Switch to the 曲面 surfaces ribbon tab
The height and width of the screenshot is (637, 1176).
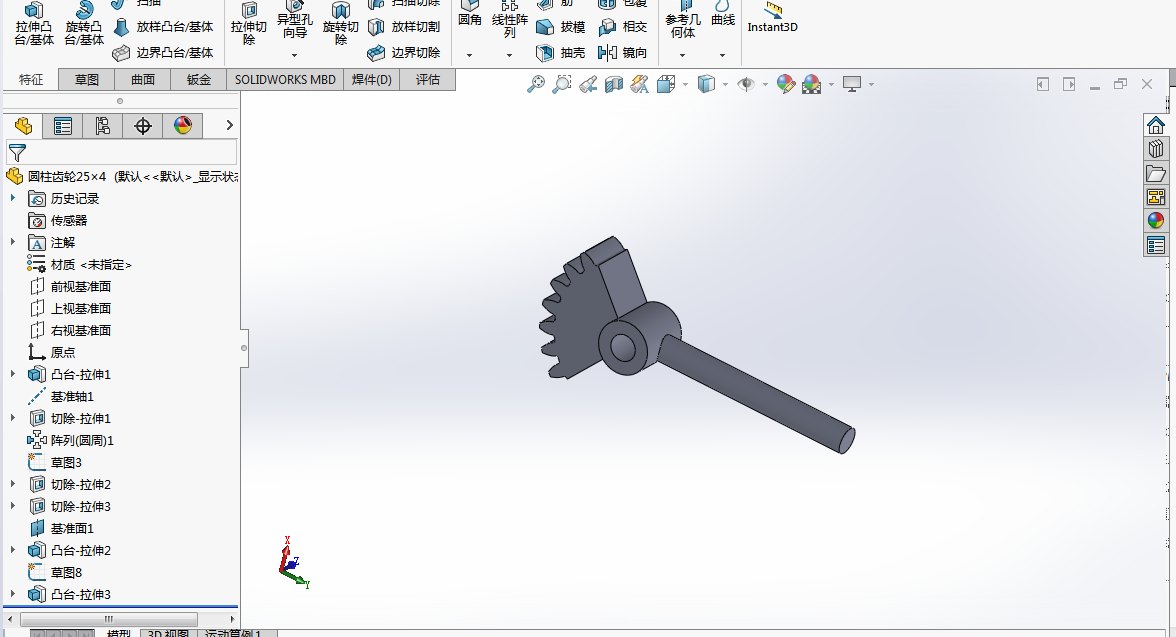142,80
